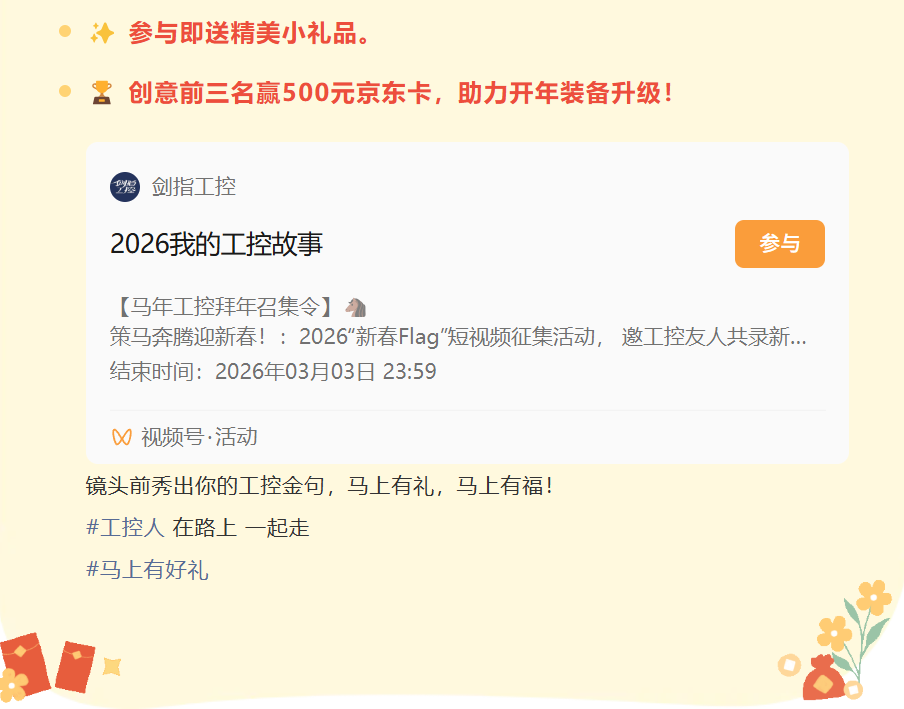Click the 参与即送精美小礼品 red text
This screenshot has width=904, height=709.
(x=249, y=33)
